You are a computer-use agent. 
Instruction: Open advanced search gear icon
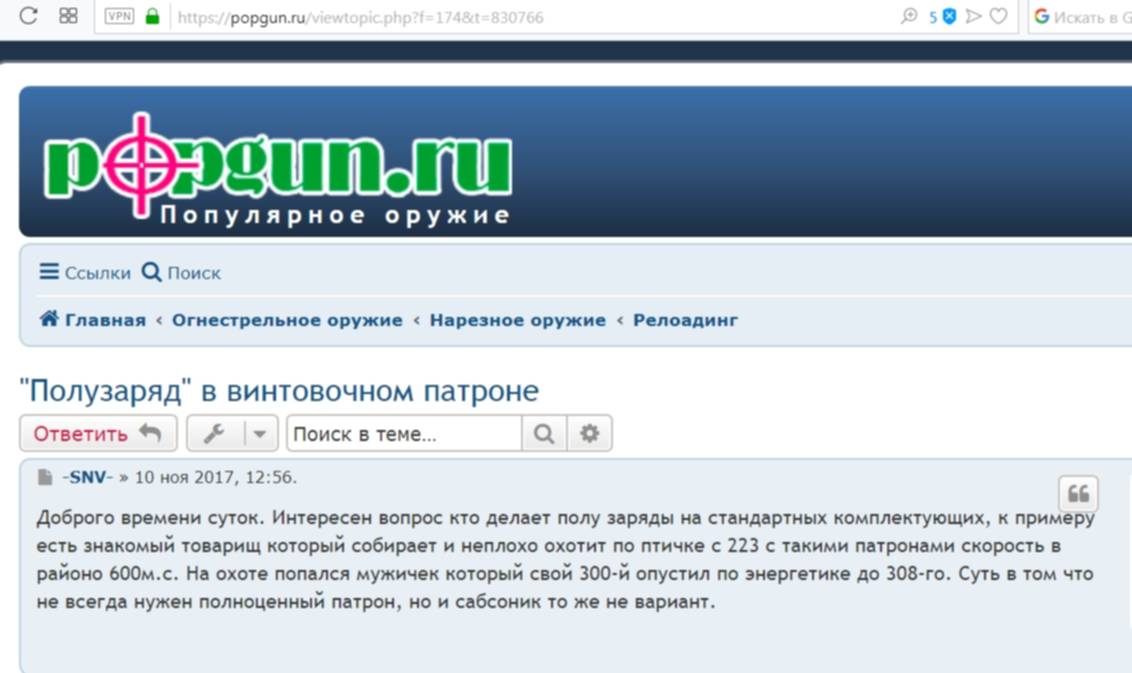tap(590, 434)
